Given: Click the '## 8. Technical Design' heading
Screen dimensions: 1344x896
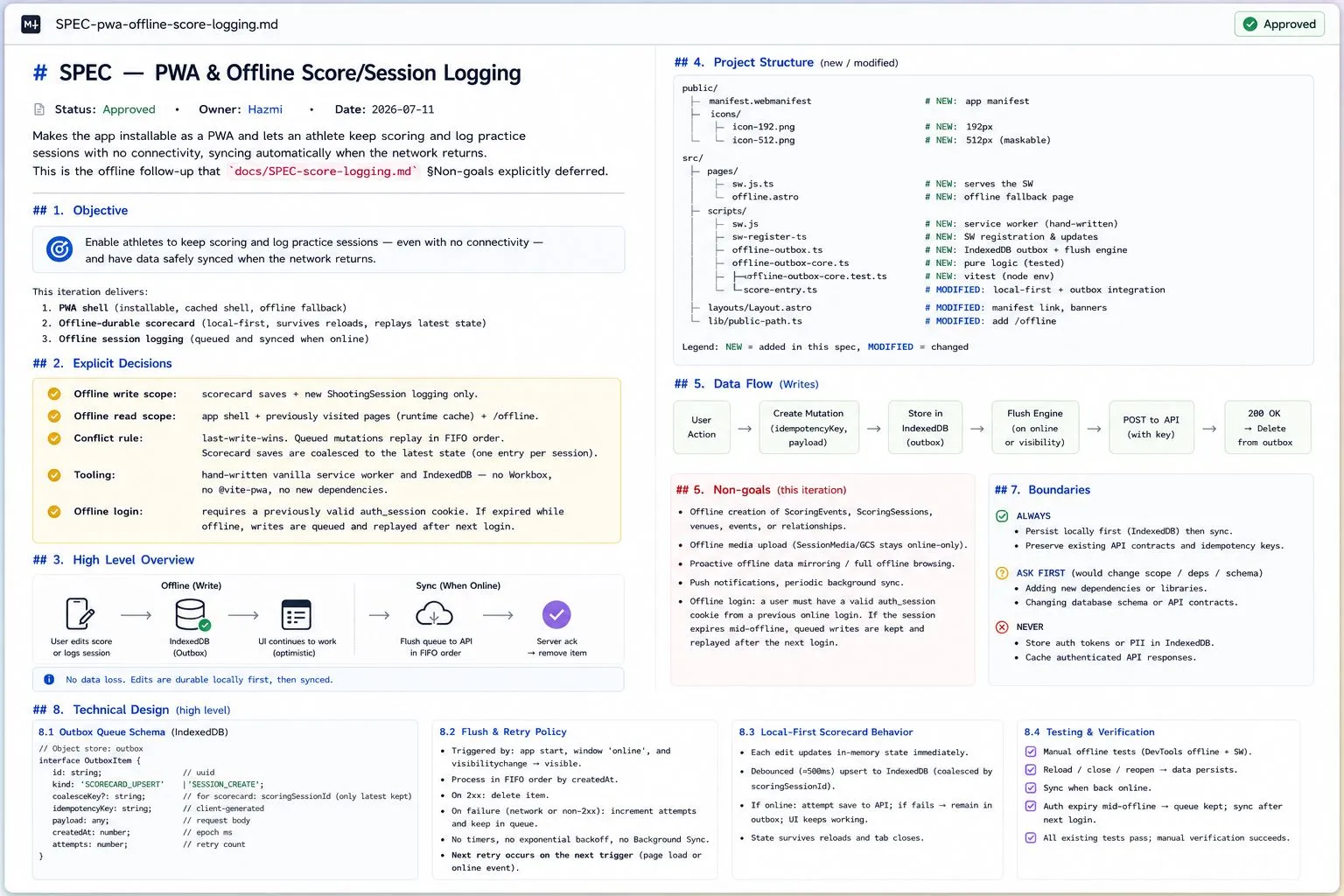Looking at the screenshot, I should [101, 710].
